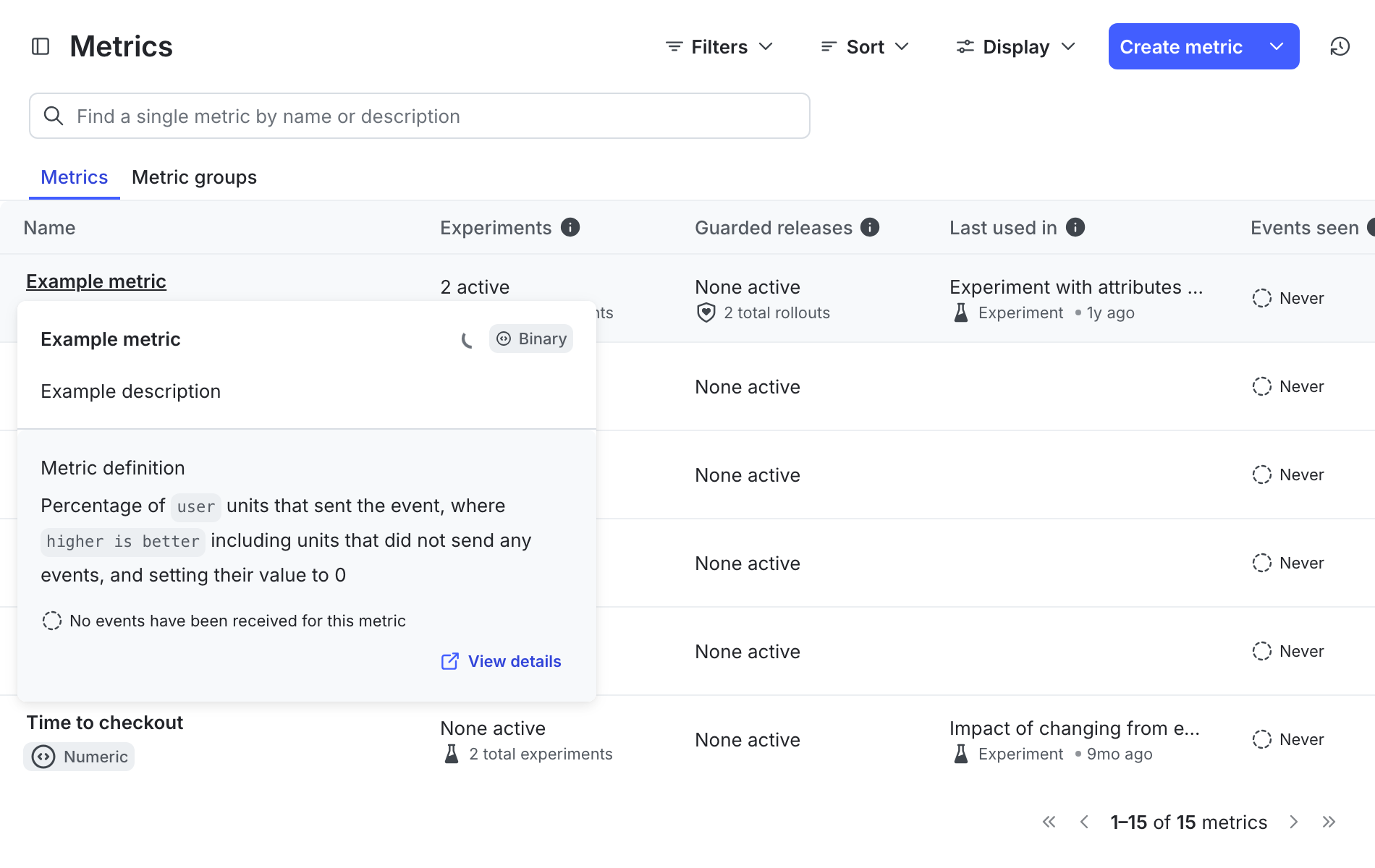Viewport: 1375px width, 868px height.
Task: Click the Last used in info icon
Action: [x=1075, y=228]
